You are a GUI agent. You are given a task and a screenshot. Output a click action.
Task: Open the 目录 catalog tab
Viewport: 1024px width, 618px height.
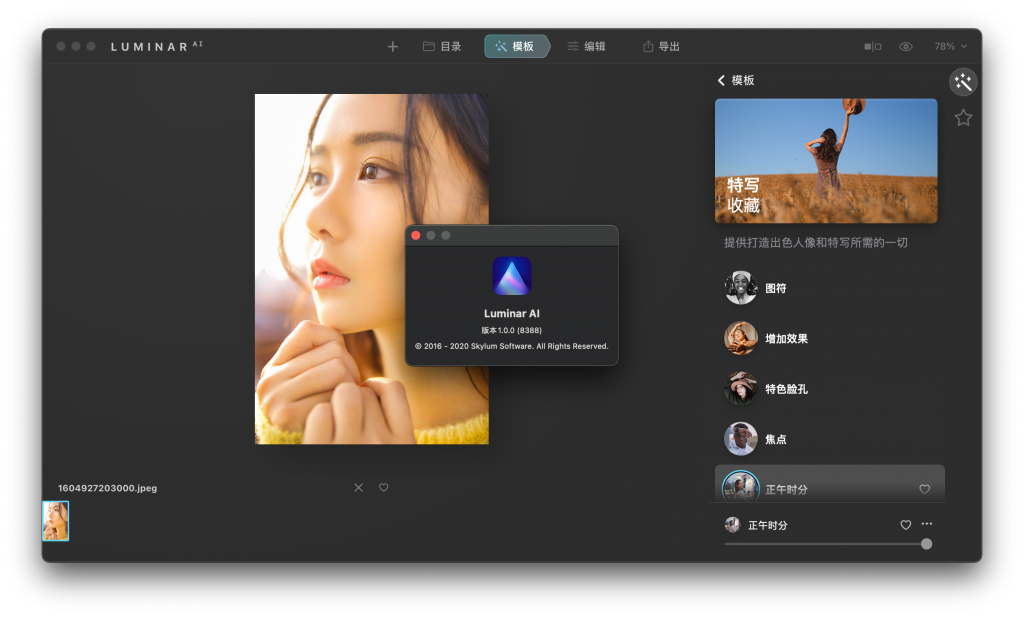(442, 46)
